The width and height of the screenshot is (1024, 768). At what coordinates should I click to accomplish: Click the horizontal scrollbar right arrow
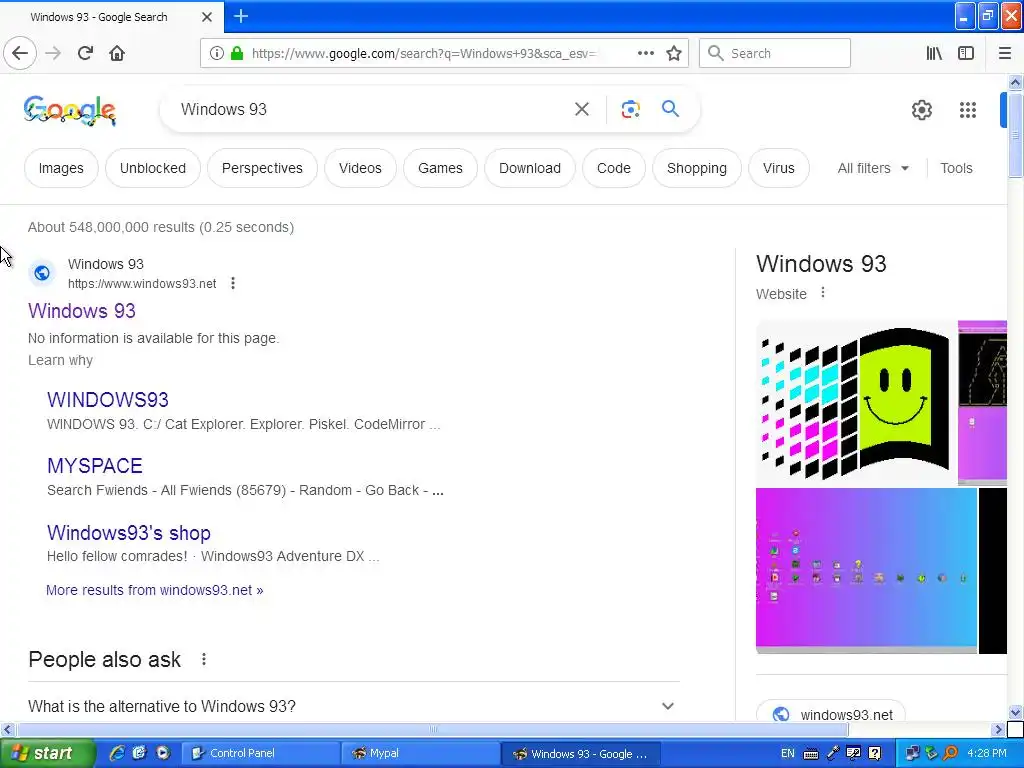[x=998, y=729]
